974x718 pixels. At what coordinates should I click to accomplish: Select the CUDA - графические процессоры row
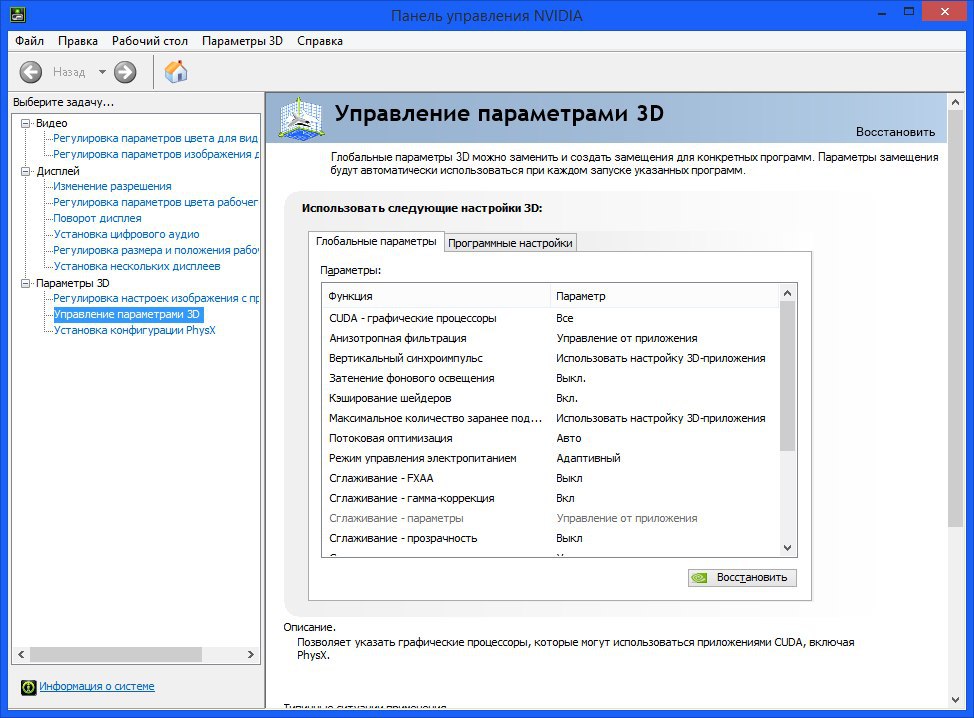click(x=550, y=318)
